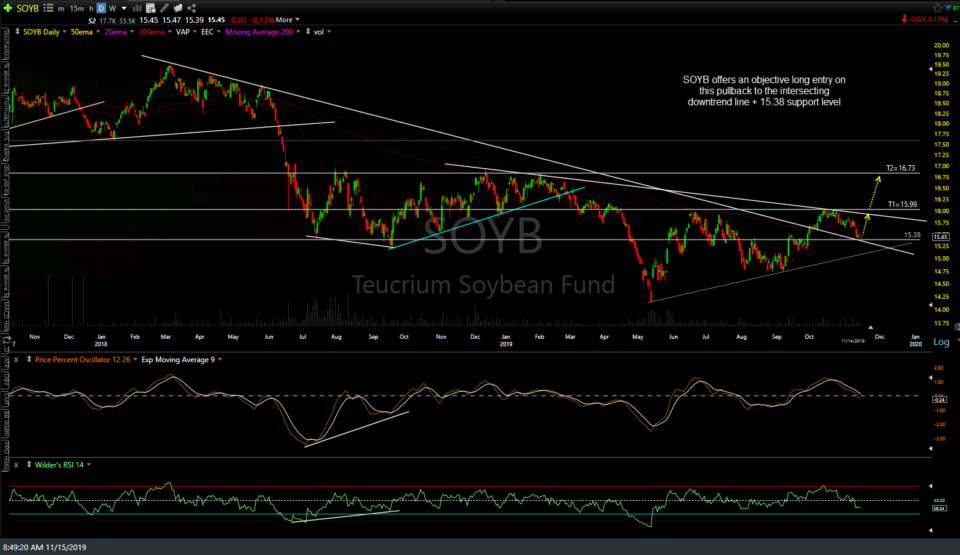960x555 pixels.
Task: Click the T1=15.99 target label
Action: (x=902, y=205)
